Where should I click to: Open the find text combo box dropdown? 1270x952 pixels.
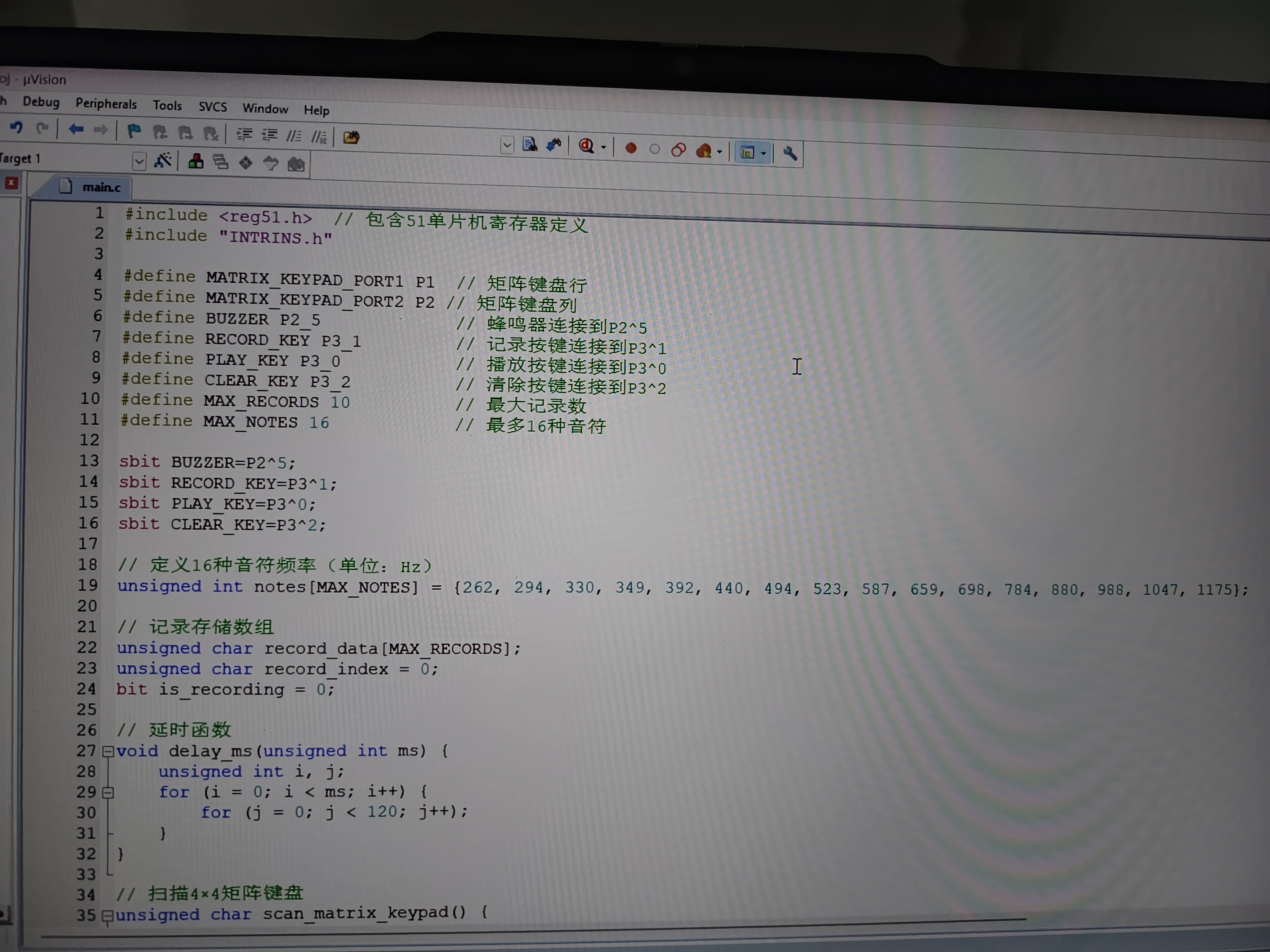507,145
